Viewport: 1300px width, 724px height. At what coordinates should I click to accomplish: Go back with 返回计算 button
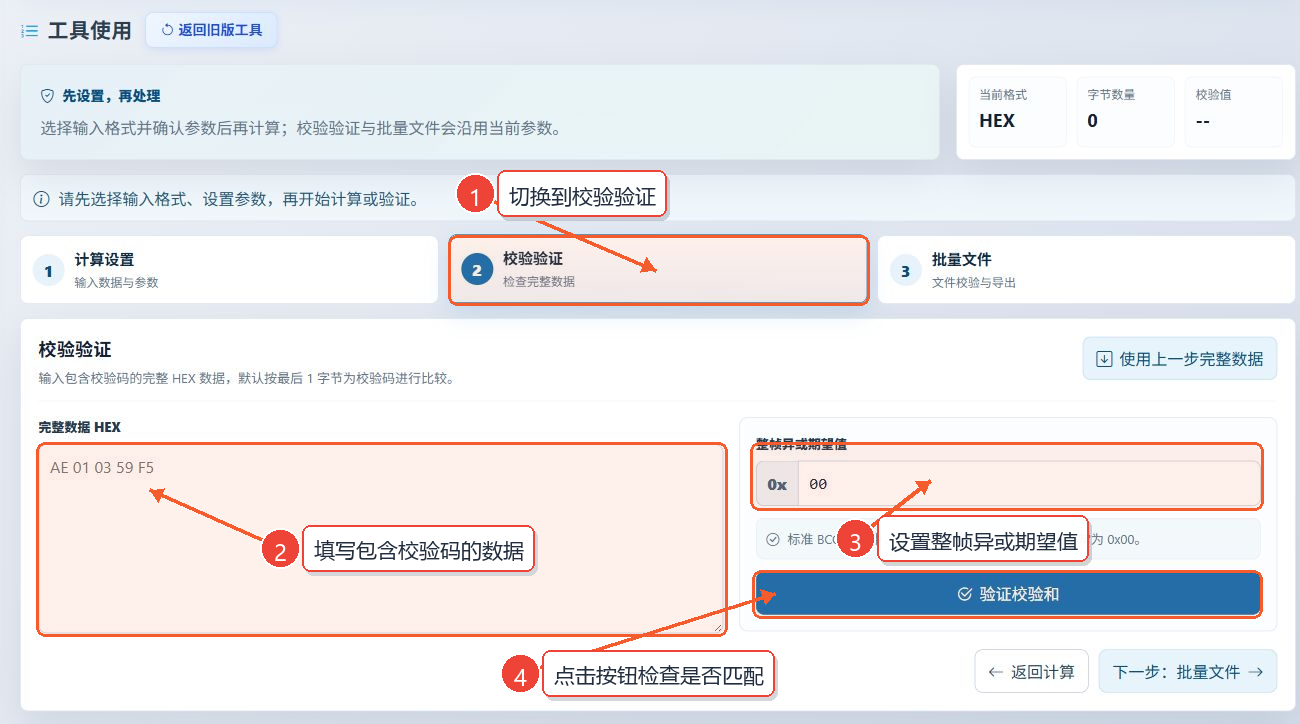(x=1031, y=672)
